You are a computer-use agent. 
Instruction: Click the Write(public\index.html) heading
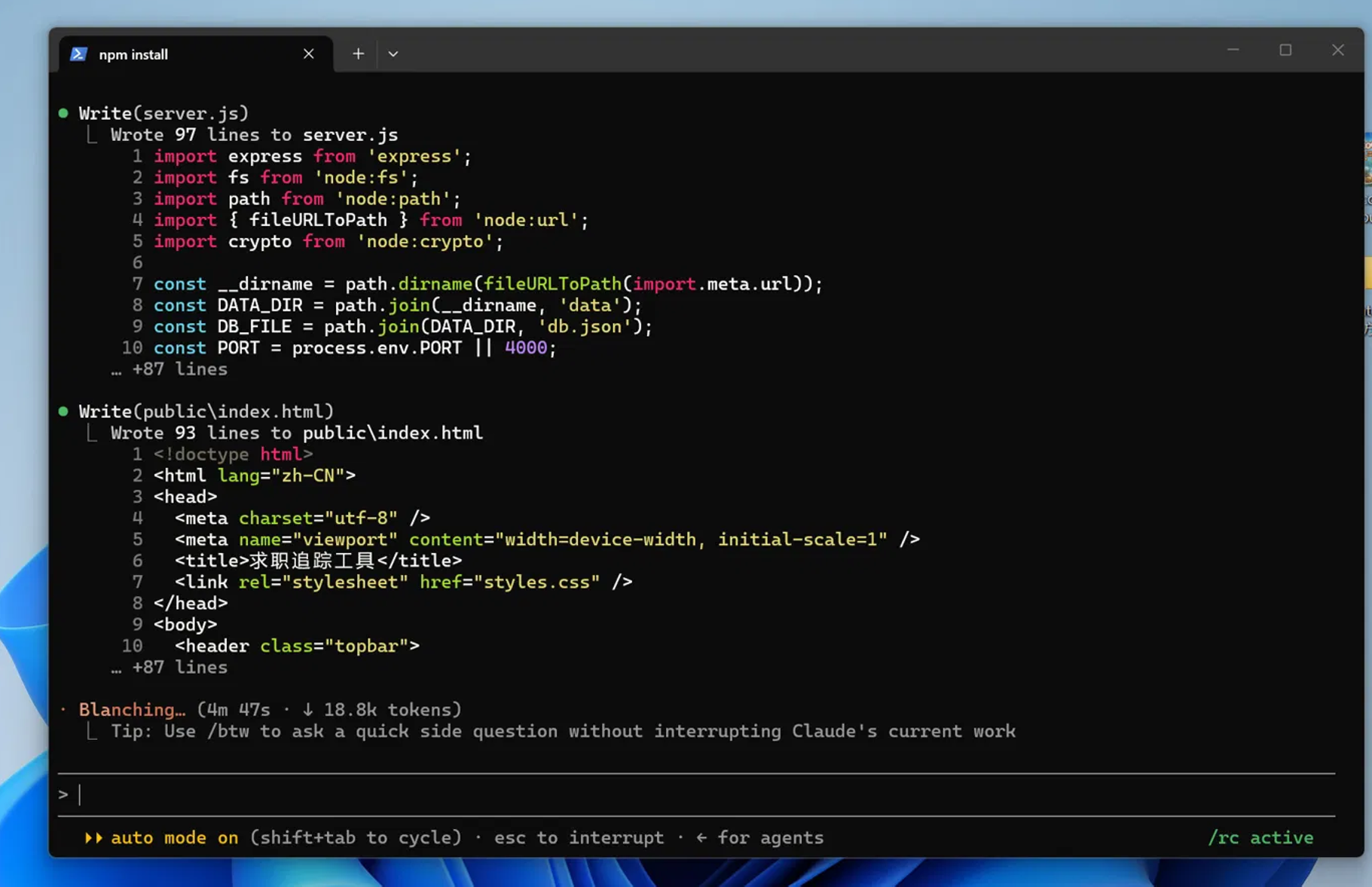point(206,411)
